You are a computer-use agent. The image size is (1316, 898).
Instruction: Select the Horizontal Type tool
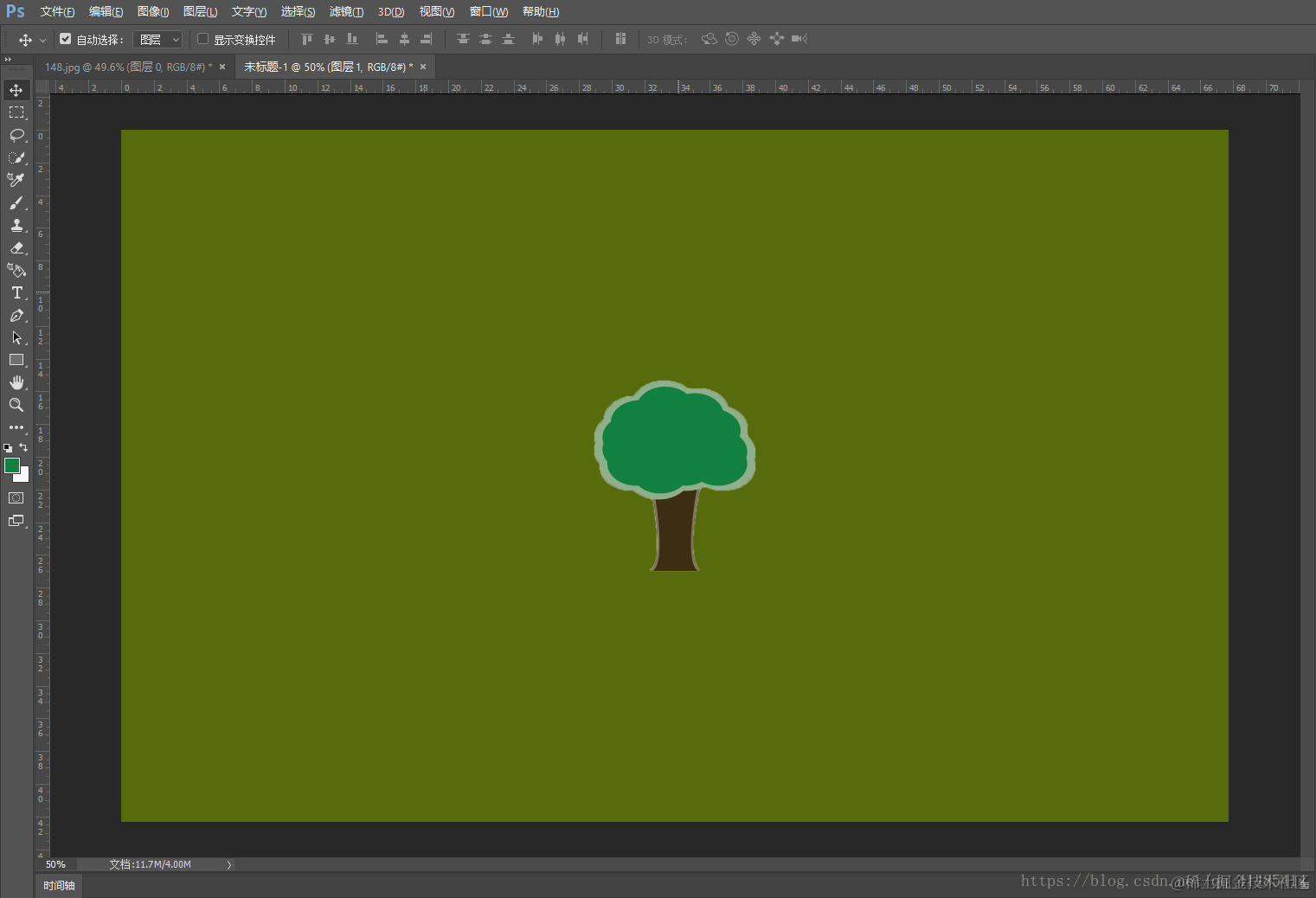tap(16, 292)
